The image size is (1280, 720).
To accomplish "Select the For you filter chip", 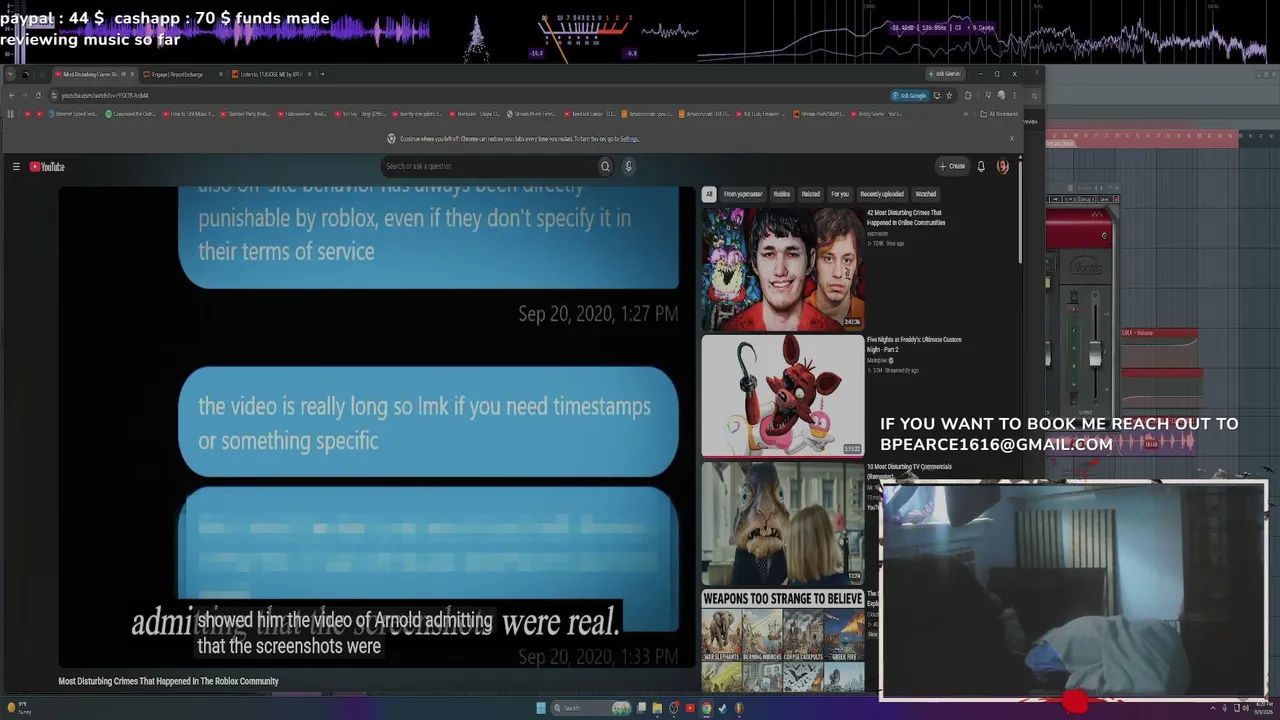I will [x=840, y=194].
